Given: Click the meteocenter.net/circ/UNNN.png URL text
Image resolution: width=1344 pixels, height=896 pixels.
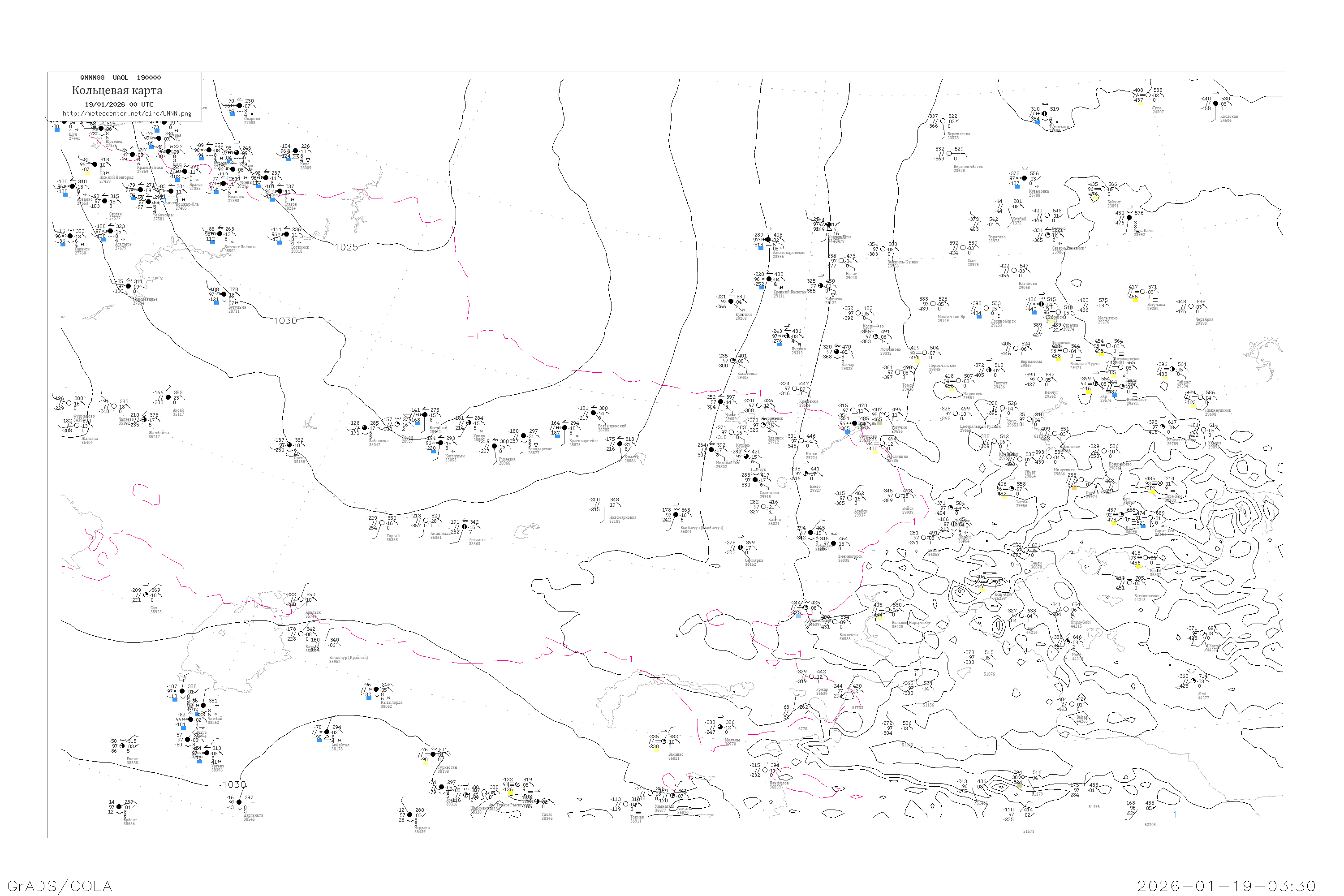Looking at the screenshot, I should pos(127,114).
